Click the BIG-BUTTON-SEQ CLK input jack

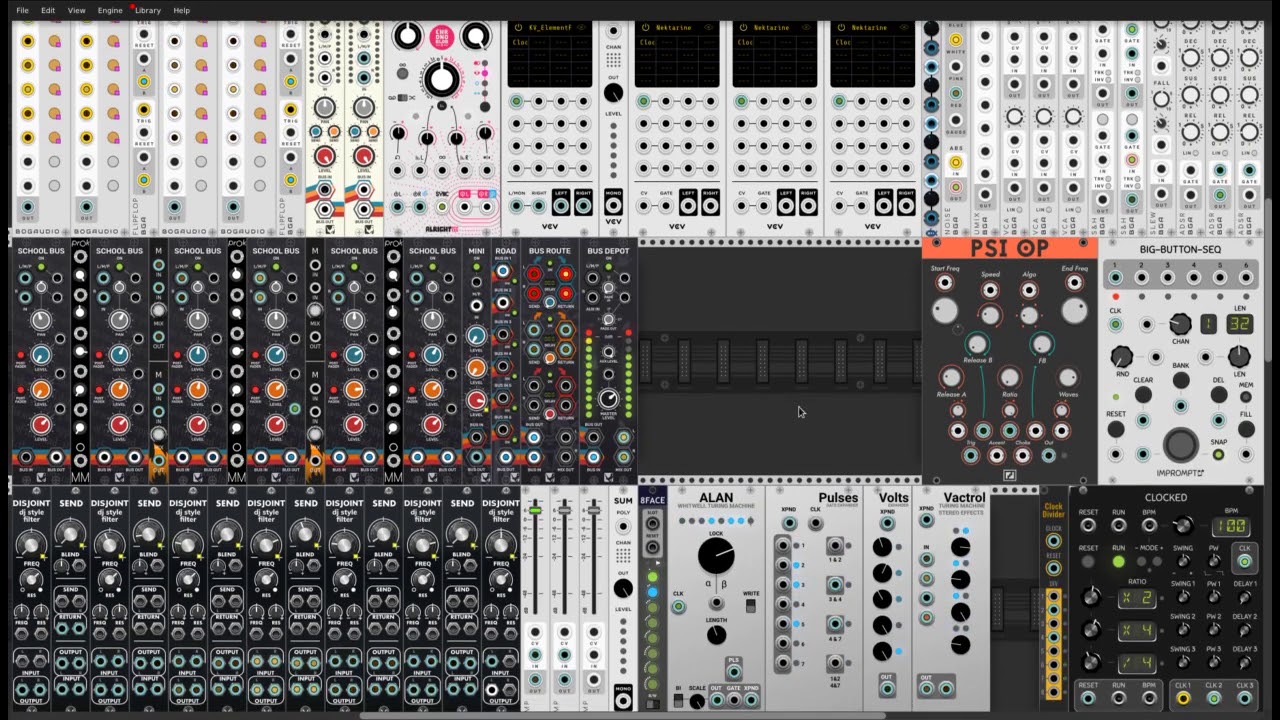[1116, 324]
